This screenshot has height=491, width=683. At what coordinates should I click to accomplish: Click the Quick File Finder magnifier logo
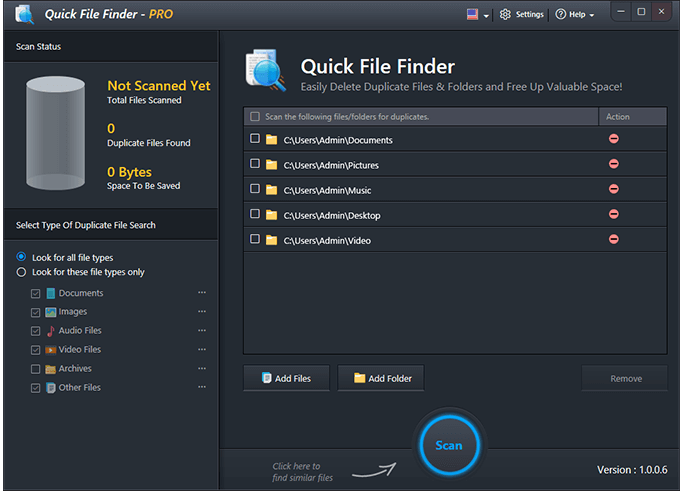pos(266,72)
